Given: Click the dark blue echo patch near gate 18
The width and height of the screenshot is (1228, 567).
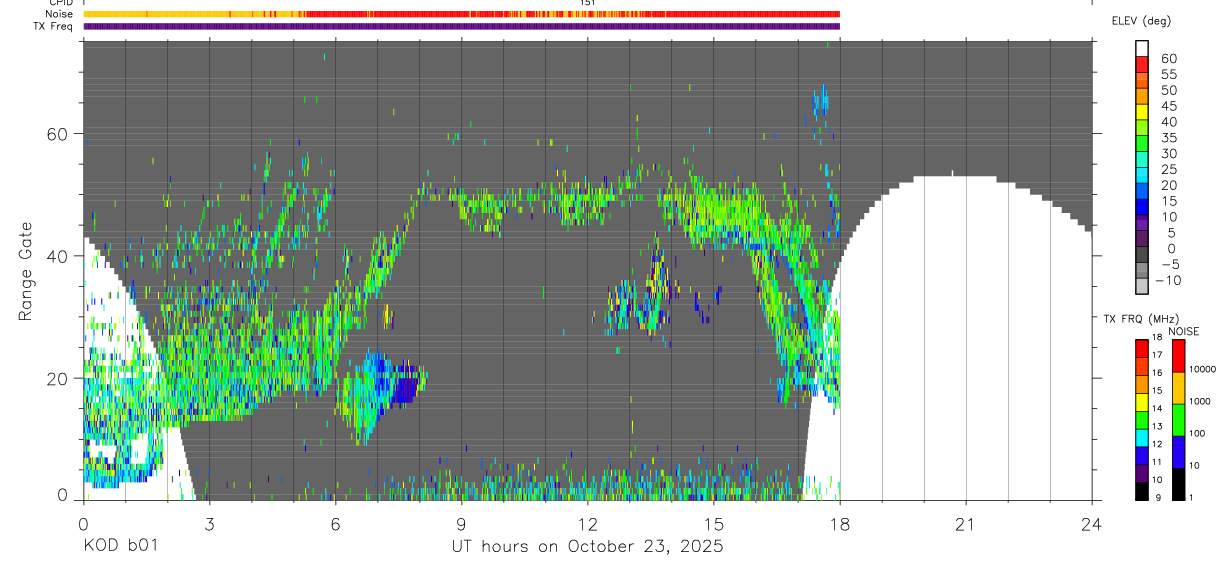Looking at the screenshot, I should (x=404, y=389).
